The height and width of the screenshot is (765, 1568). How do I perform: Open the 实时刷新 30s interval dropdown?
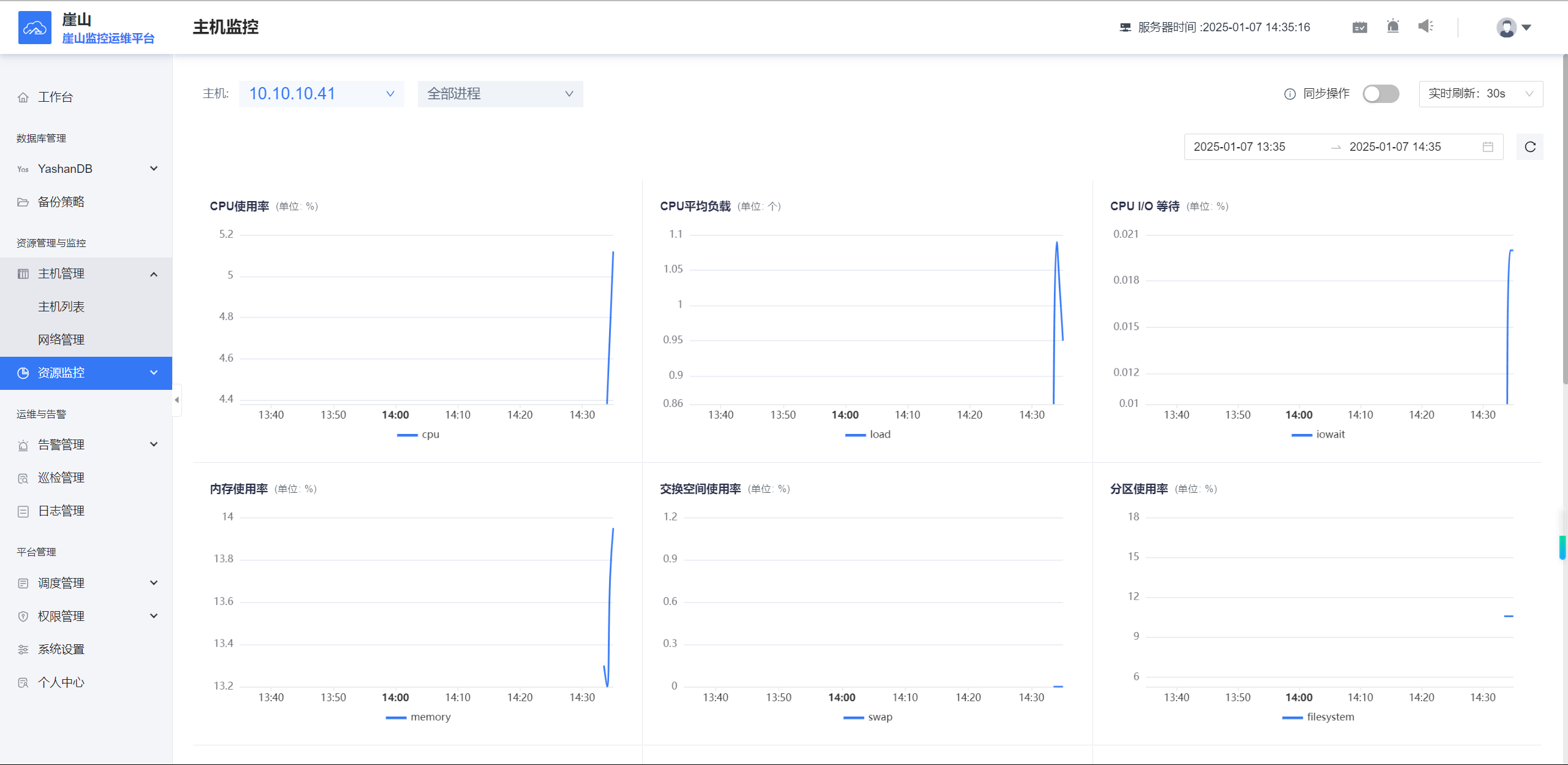coord(1481,94)
